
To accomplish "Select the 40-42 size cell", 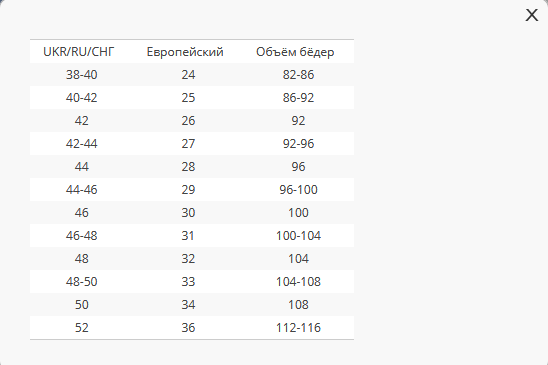I will (x=81, y=98).
